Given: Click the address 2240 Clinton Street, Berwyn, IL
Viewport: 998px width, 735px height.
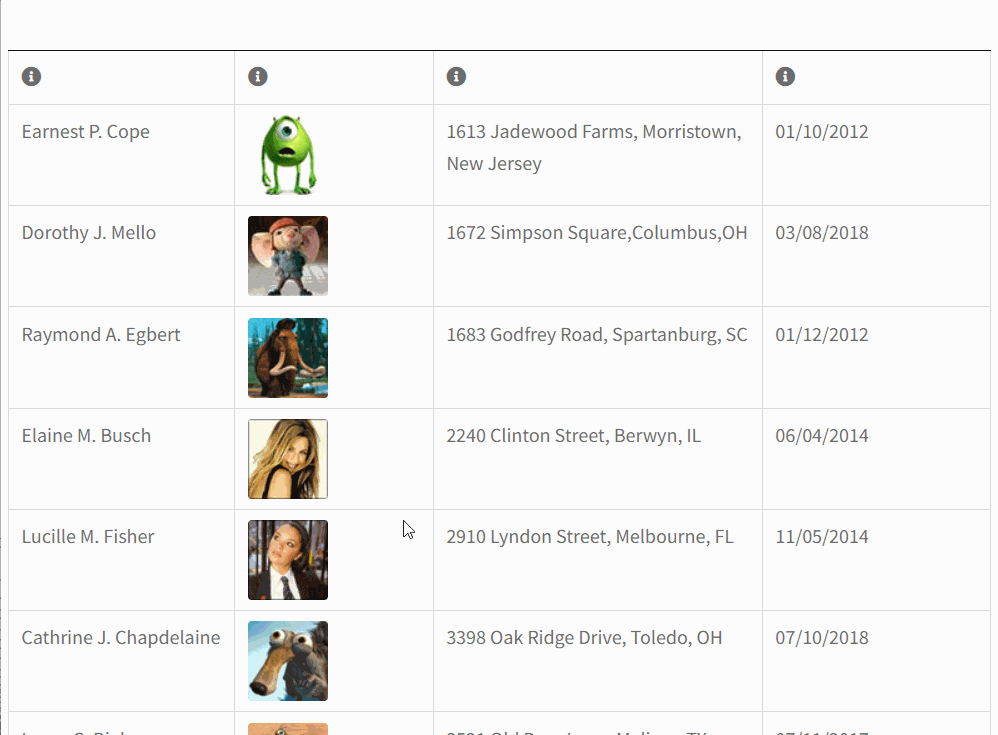Looking at the screenshot, I should point(573,436).
